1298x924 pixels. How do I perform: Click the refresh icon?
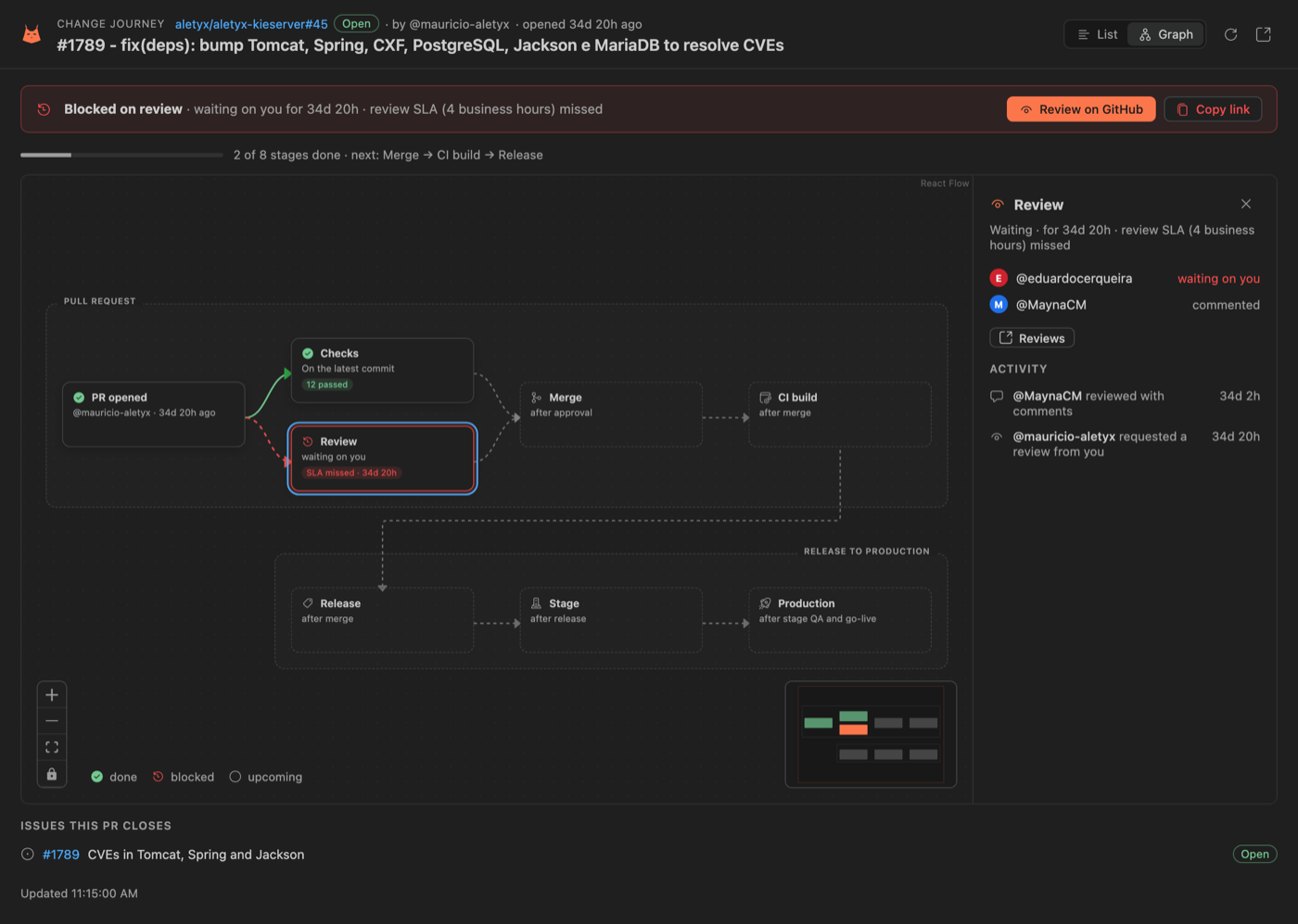(1230, 34)
